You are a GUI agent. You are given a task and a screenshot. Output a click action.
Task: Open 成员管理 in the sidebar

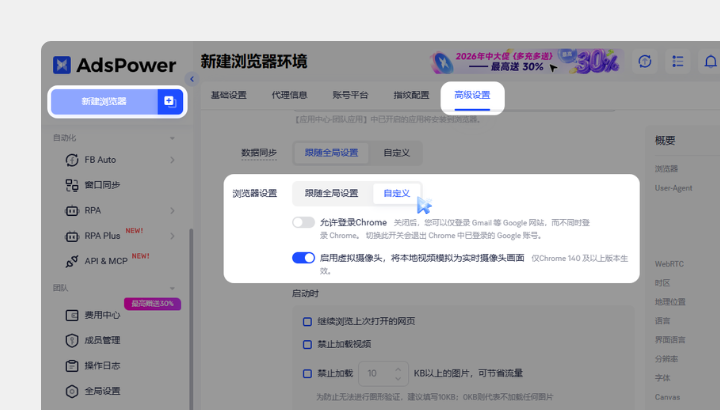coord(102,340)
